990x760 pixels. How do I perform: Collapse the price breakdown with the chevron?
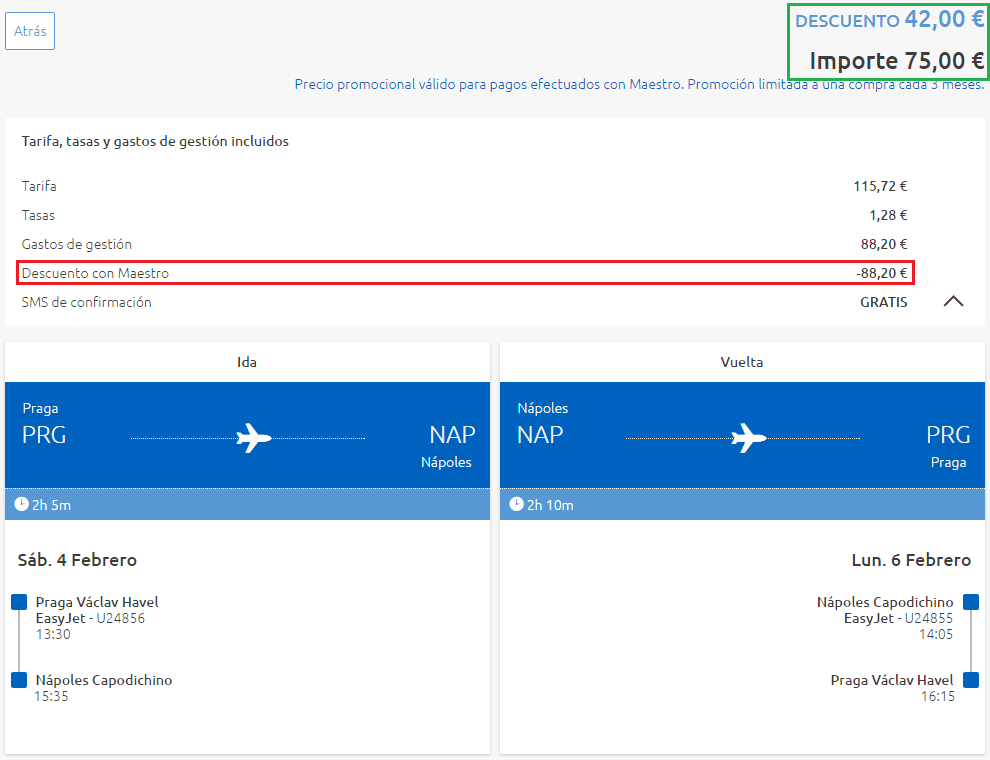[x=953, y=302]
